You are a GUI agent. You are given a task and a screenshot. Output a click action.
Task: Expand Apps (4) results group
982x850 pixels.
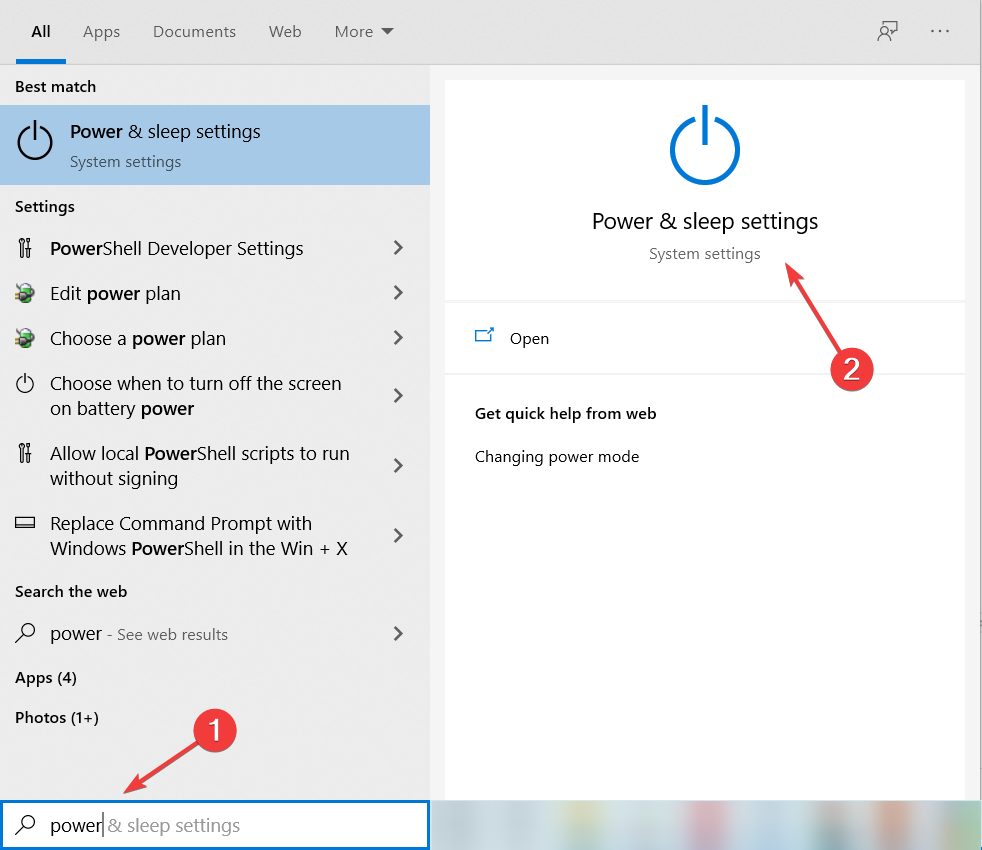click(x=46, y=678)
